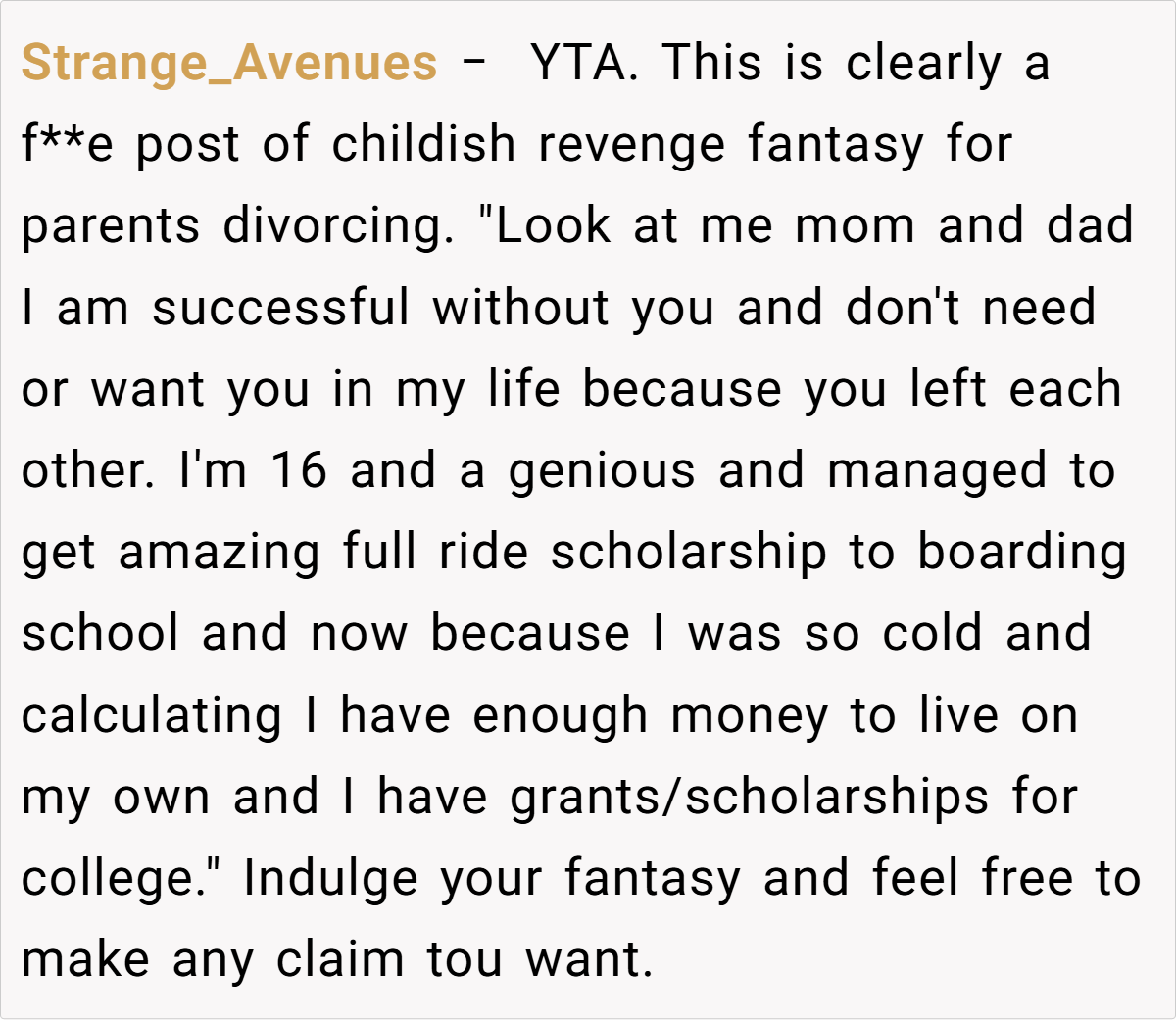
Task: Click the misspelled word tou
Action: point(465,959)
